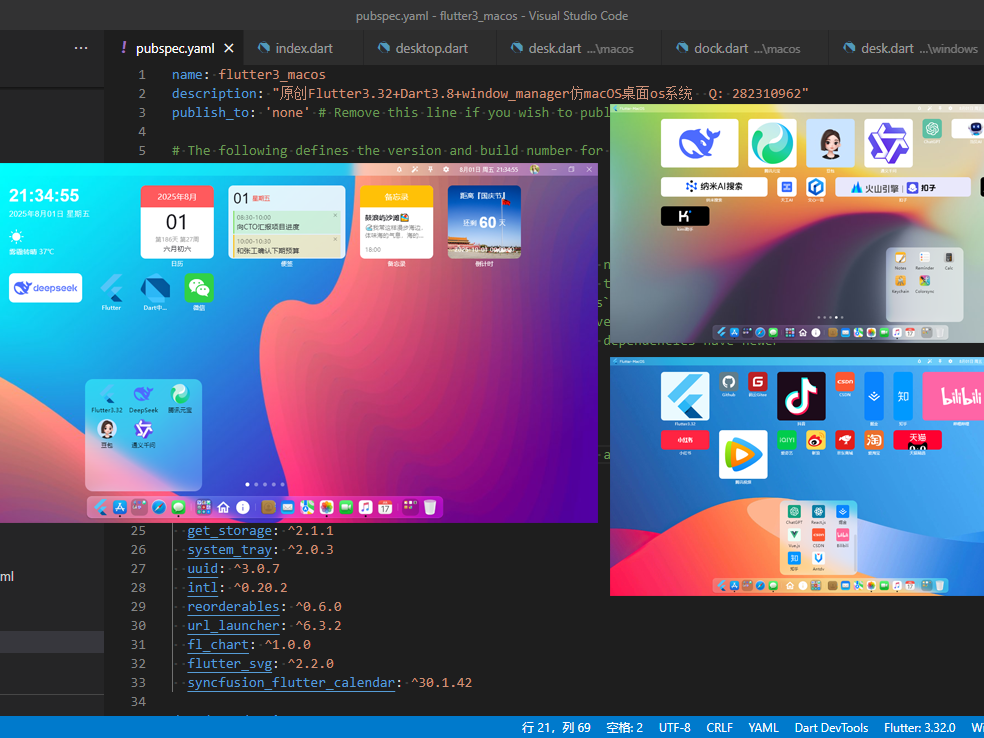Open the Flutter3.32 icon in the desktop folder

click(105, 398)
